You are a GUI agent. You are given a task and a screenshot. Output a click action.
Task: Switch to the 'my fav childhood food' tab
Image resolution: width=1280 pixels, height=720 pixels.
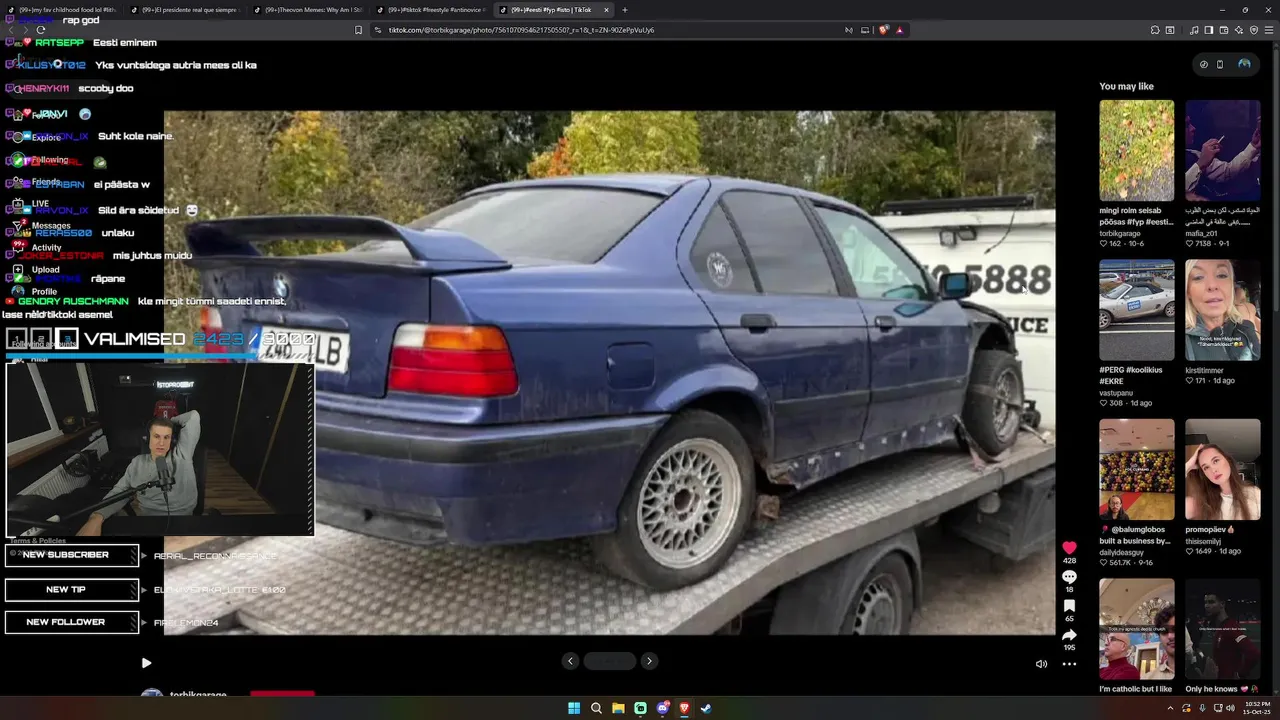(62, 10)
